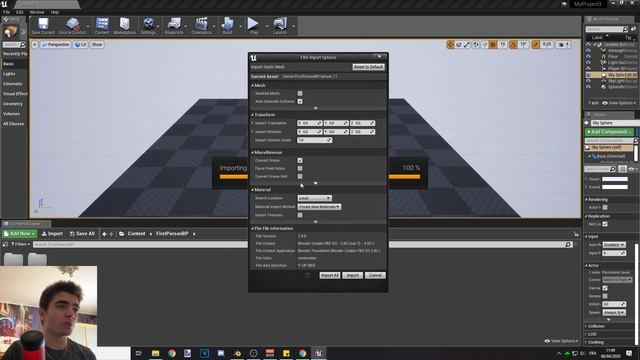640x360 pixels.
Task: Click the Import Uniform Scale field
Action: coord(314,140)
